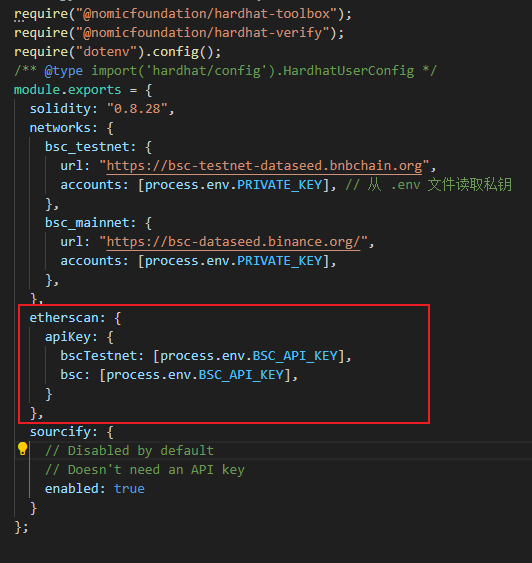Click the url key under bsc_testnet
The height and width of the screenshot is (563, 532).
point(71,166)
